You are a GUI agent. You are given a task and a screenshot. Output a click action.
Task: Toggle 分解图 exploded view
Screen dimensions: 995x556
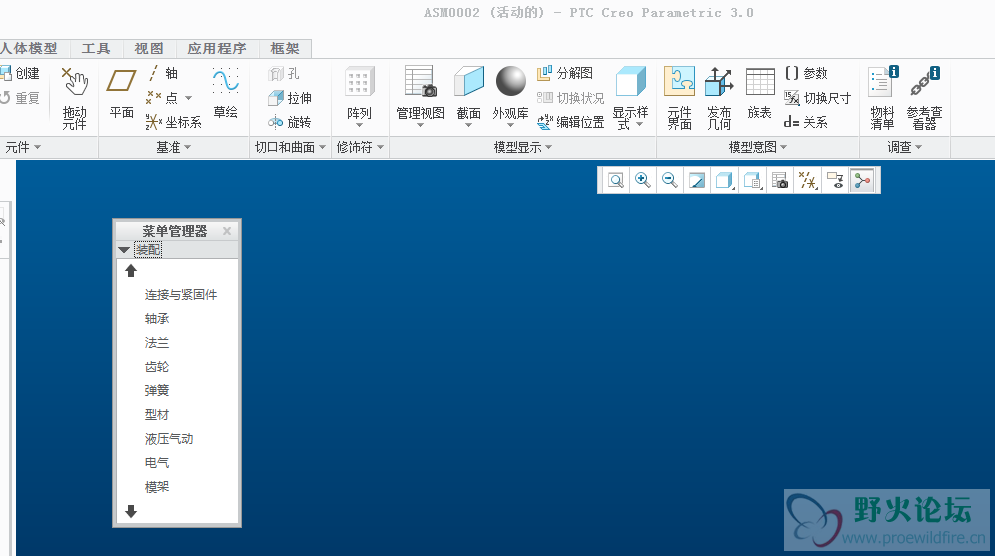pyautogui.click(x=565, y=73)
